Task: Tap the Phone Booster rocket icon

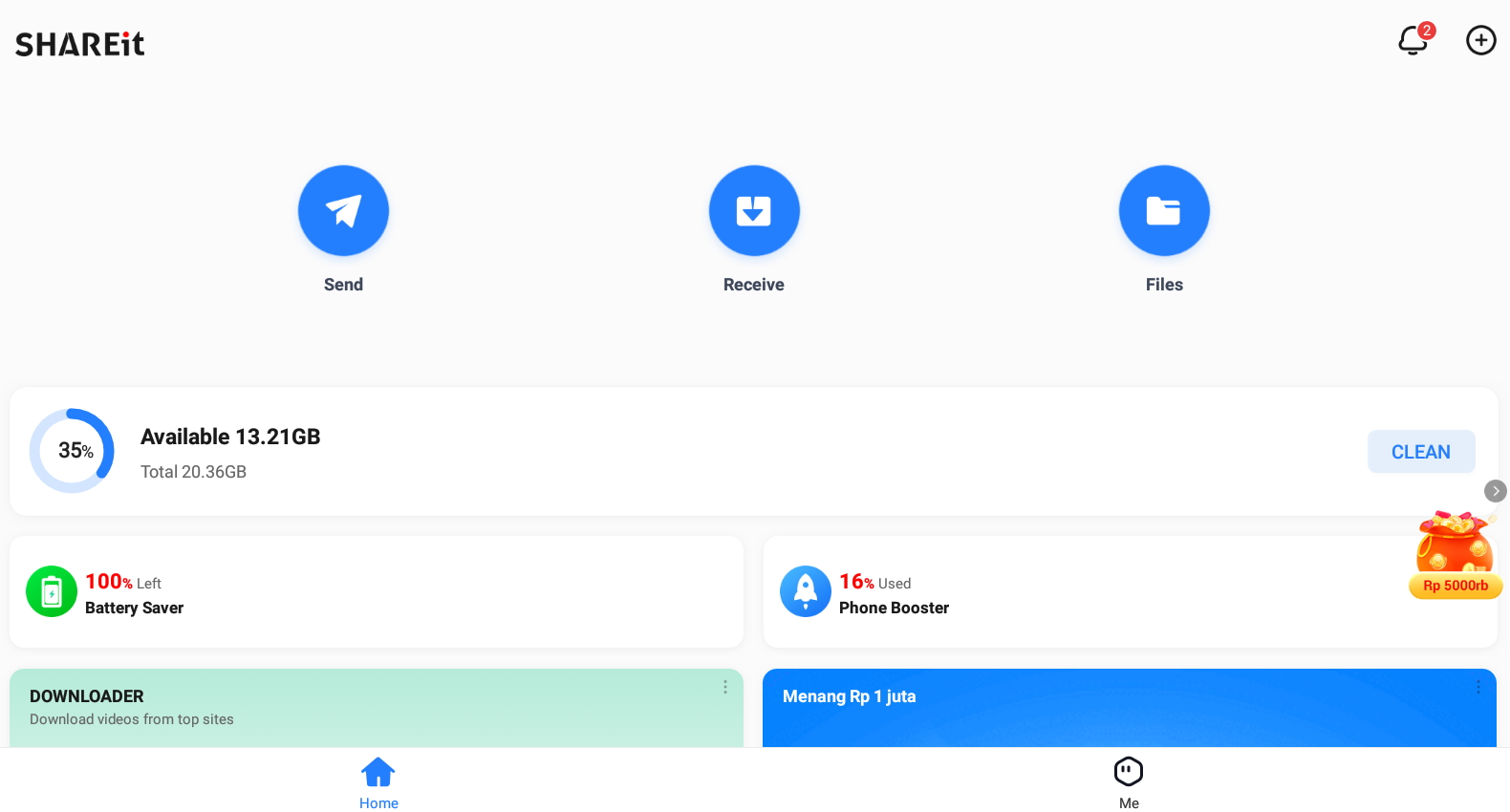Action: tap(806, 591)
